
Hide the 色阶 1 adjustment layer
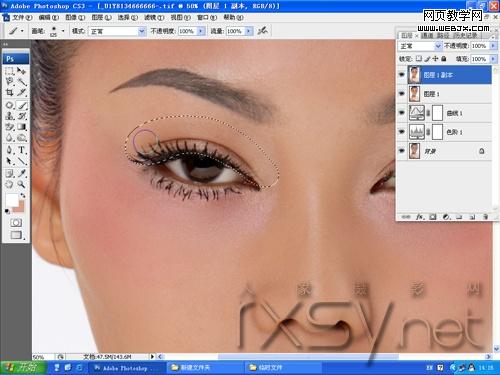[402, 132]
